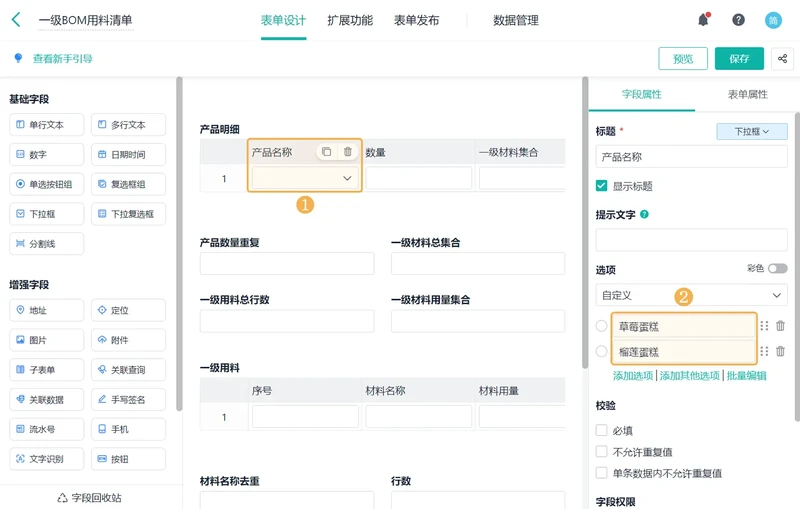800x509 pixels.
Task: Click the 批量编辑 link
Action: tap(746, 376)
